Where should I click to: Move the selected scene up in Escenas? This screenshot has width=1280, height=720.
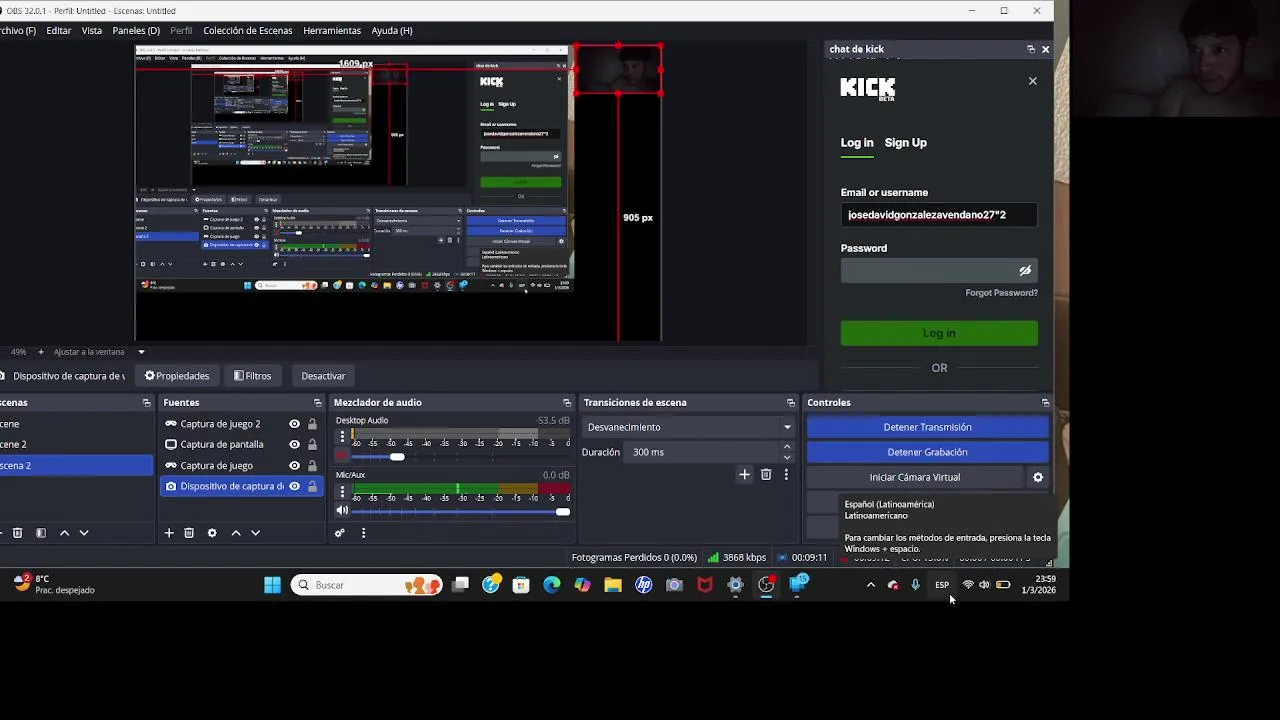pos(65,533)
